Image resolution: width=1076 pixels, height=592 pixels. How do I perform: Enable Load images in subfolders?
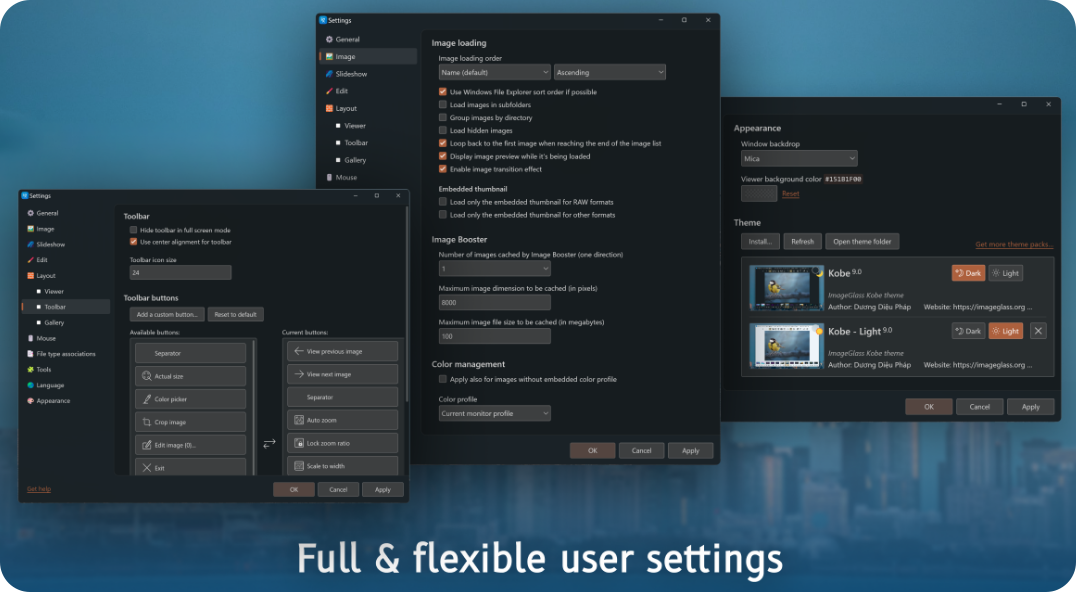(443, 104)
